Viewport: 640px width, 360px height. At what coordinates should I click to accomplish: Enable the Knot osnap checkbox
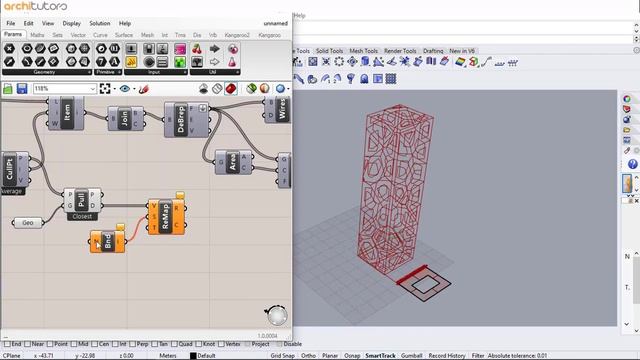coord(199,344)
